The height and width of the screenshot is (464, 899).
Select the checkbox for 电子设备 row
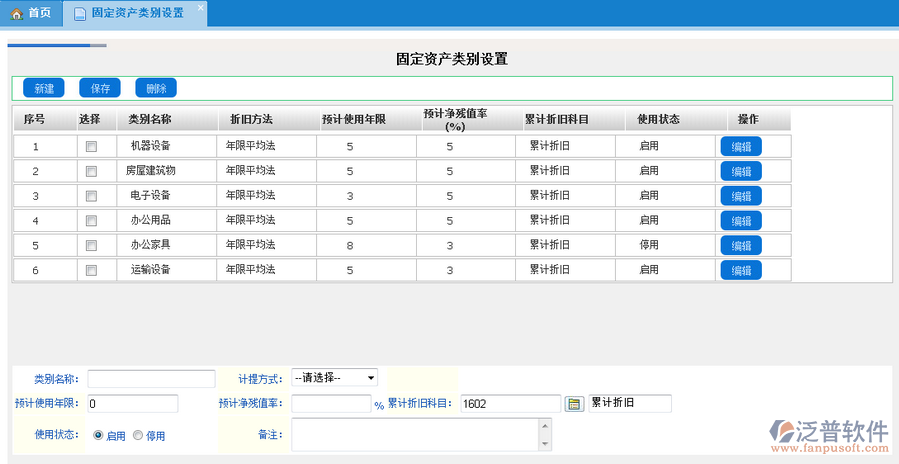tap(92, 196)
